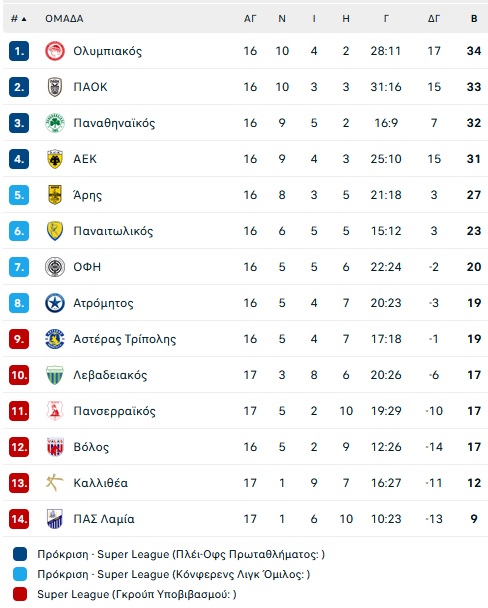Click the ΠΑΟΚ team crest
The image size is (488, 608).
coord(55,87)
